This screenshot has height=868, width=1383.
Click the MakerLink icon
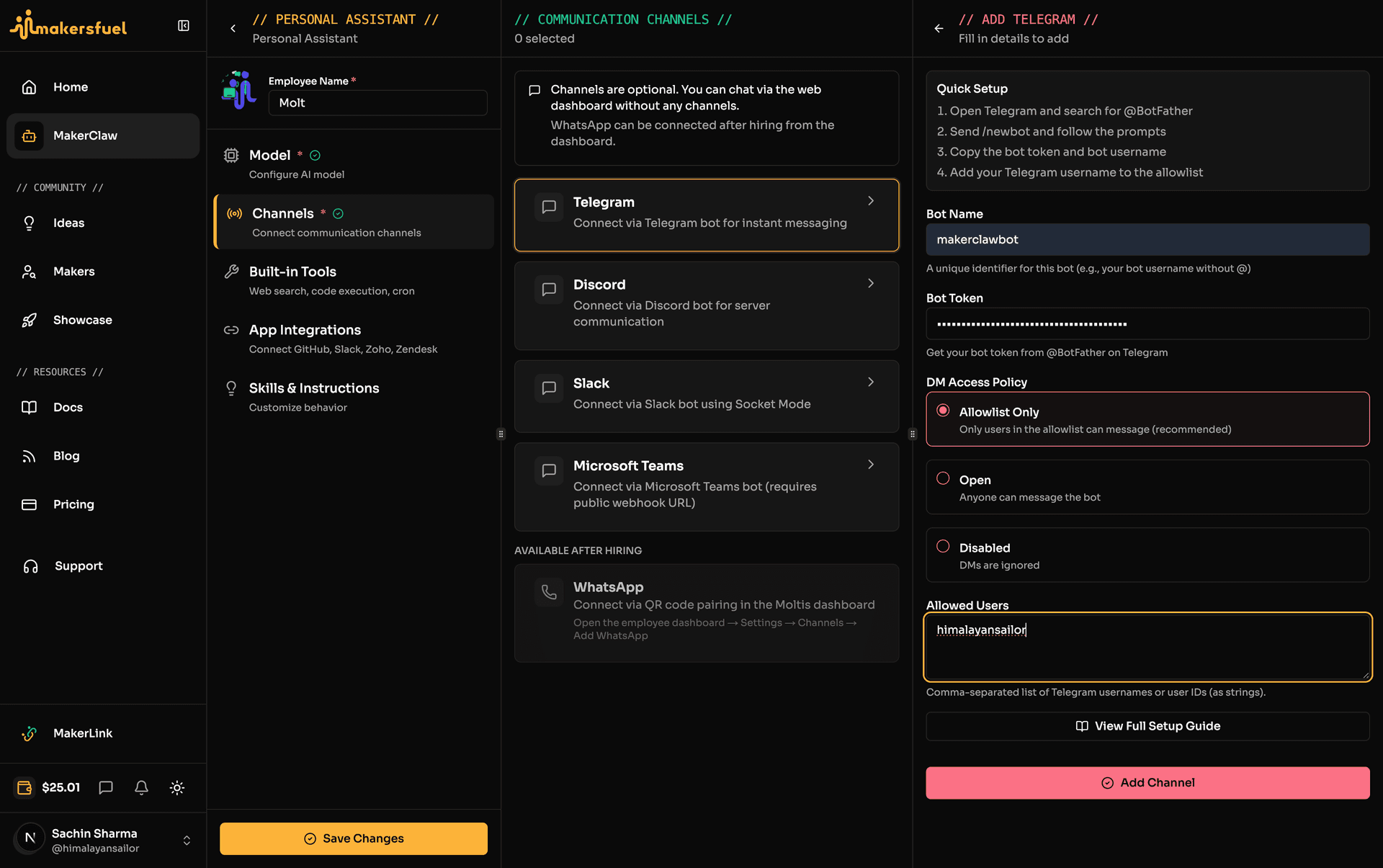(29, 733)
